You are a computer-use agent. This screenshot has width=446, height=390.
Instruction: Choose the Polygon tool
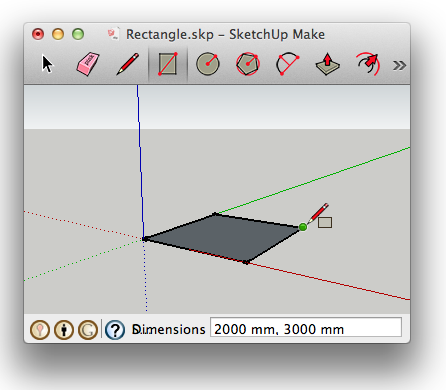pyautogui.click(x=248, y=64)
